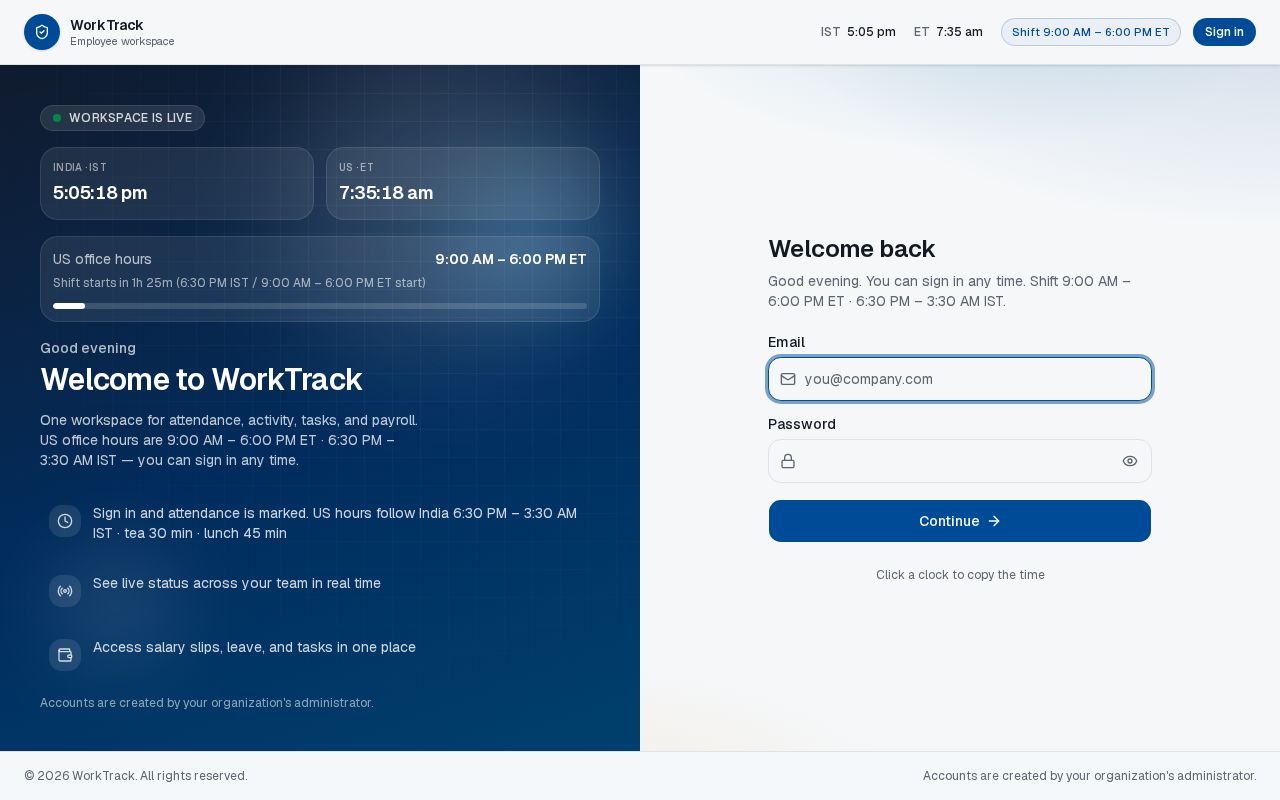Click the US office hours progress bar
The width and height of the screenshot is (1280, 800).
(320, 306)
